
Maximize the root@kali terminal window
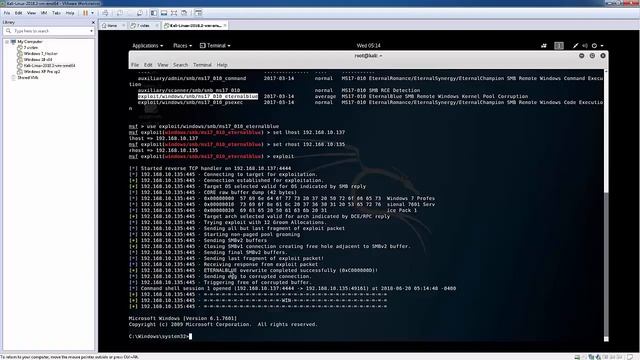point(592,56)
